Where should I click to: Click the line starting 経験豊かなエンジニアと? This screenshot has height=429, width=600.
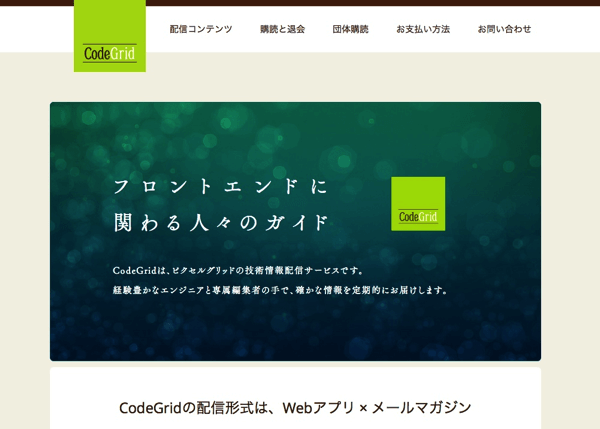(x=280, y=290)
